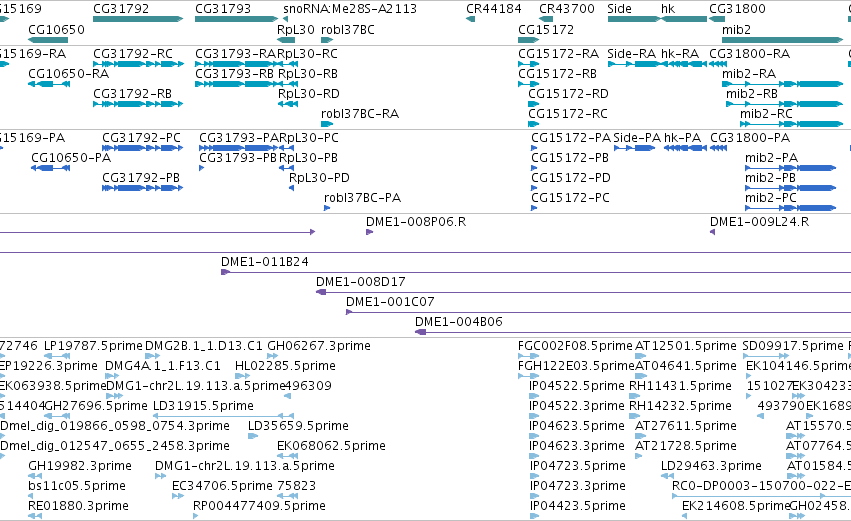This screenshot has width=851, height=521.
Task: Select the CG31792 gene feature
Action: point(138,19)
